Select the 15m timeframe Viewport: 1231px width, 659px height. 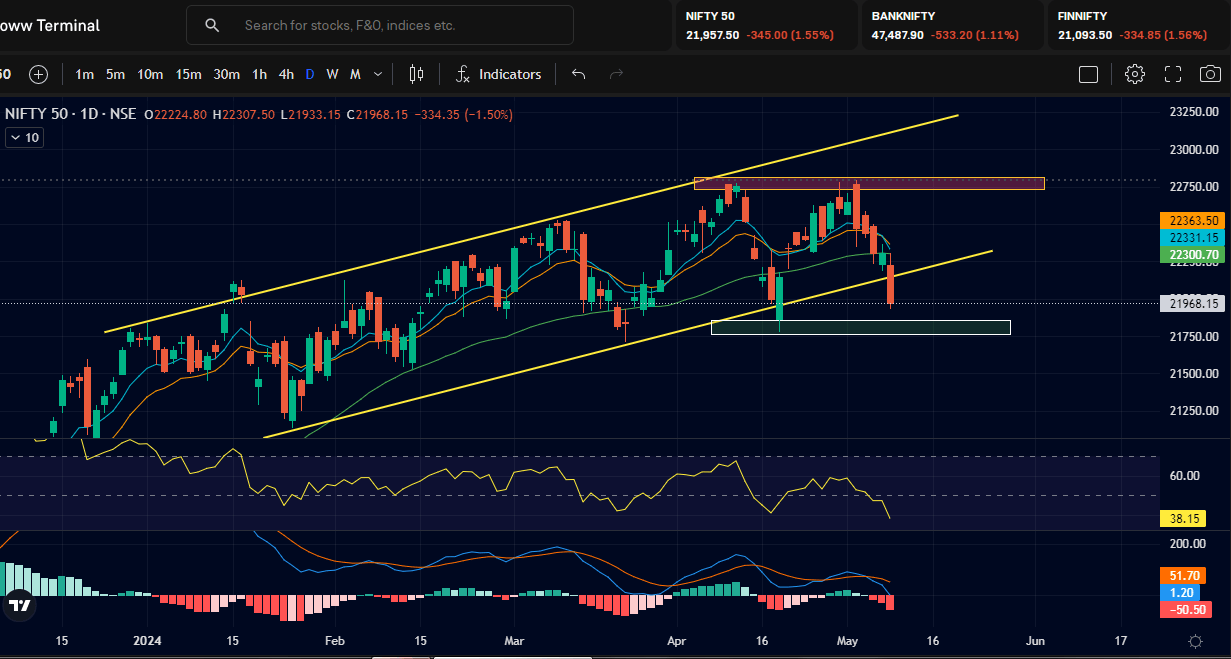tap(188, 74)
